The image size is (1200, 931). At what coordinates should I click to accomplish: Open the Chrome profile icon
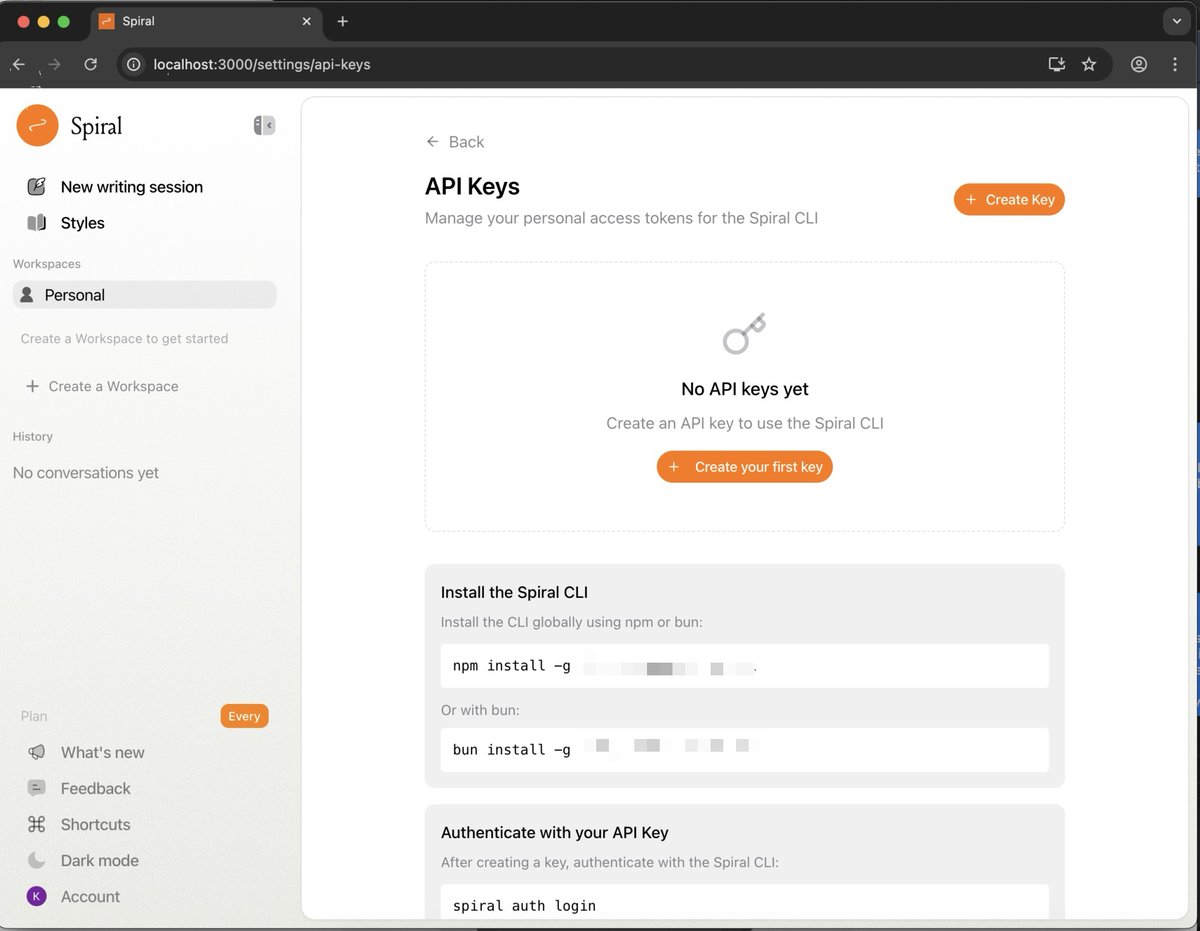point(1139,64)
